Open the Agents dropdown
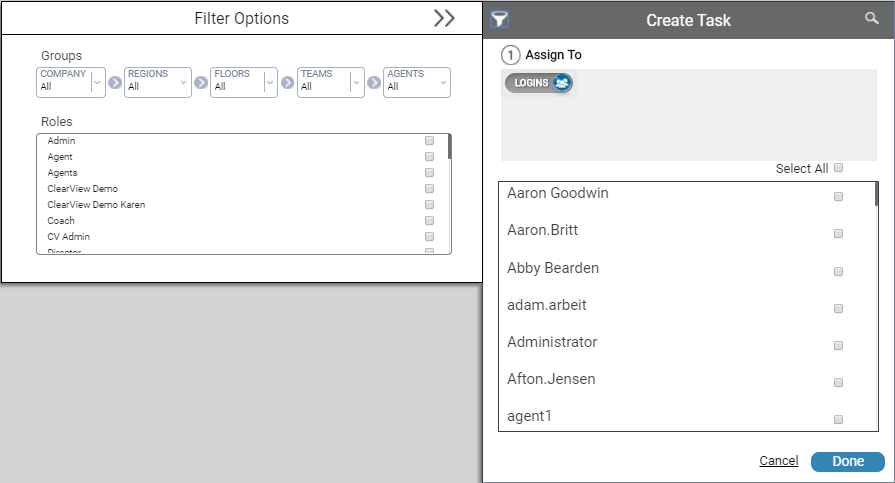Image resolution: width=895 pixels, height=483 pixels. tap(443, 83)
